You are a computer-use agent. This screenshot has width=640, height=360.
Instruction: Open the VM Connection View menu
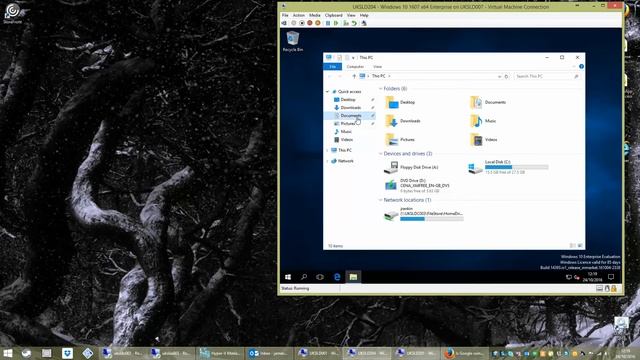[x=351, y=15]
